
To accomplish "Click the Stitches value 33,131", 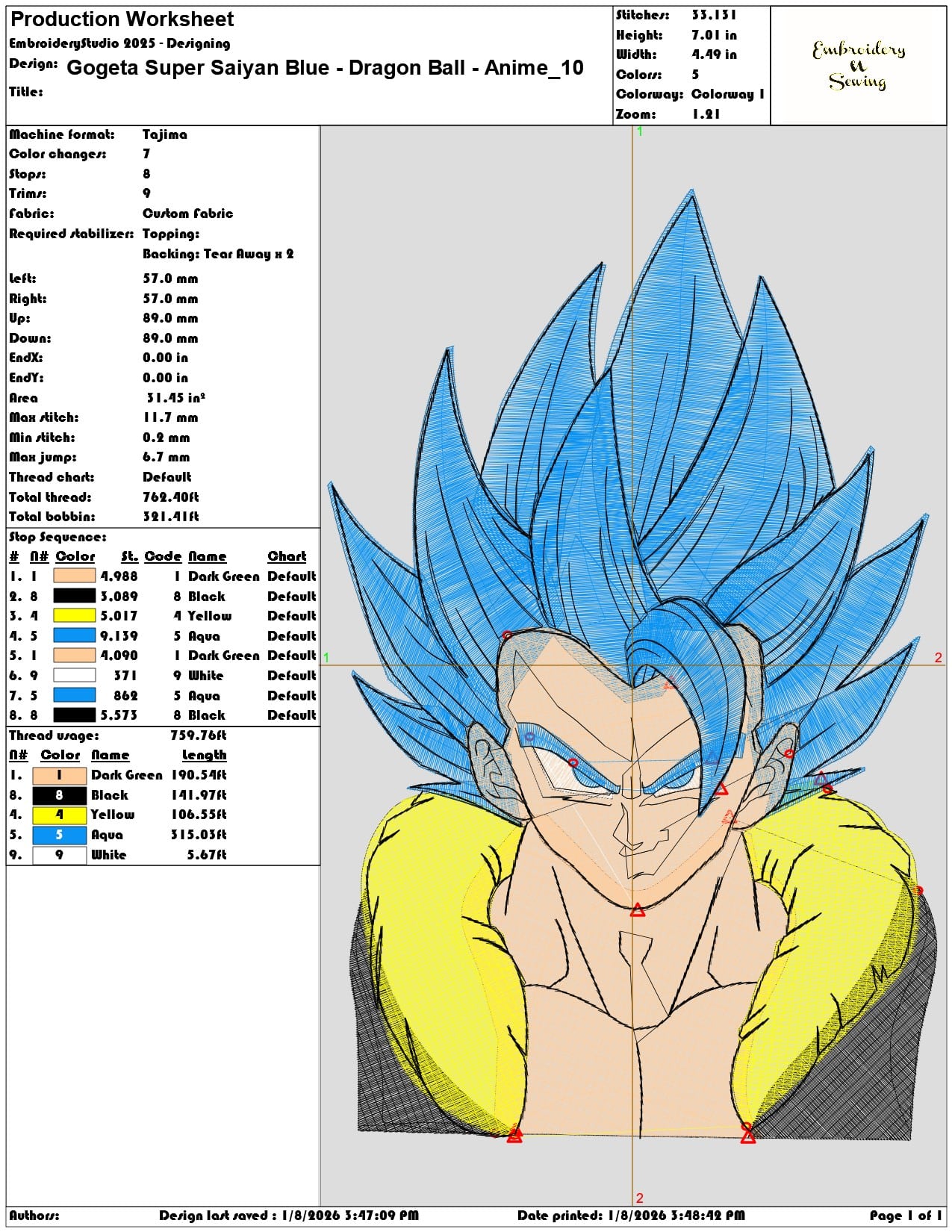I will pyautogui.click(x=714, y=15).
